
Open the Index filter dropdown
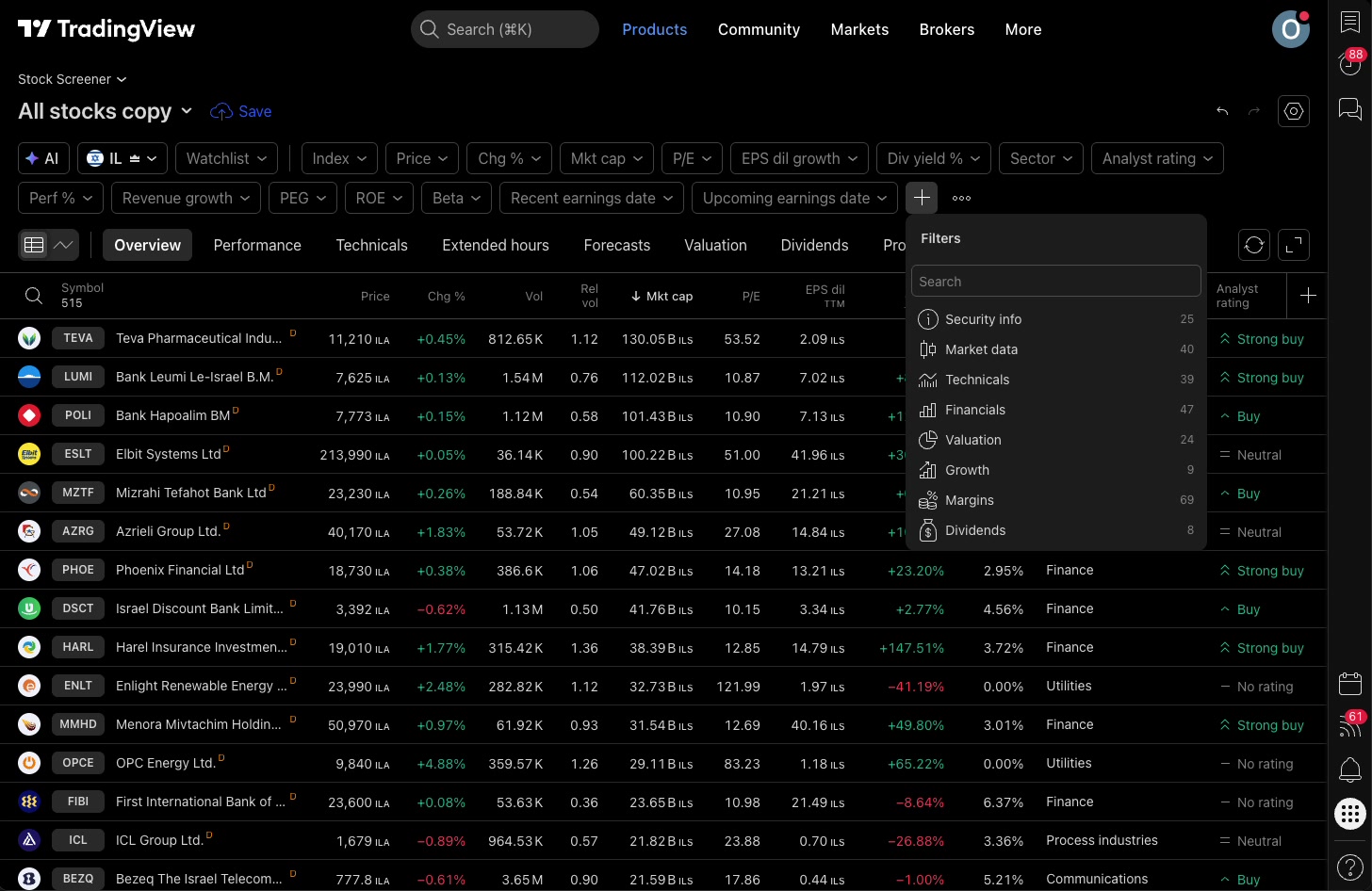[x=339, y=158]
